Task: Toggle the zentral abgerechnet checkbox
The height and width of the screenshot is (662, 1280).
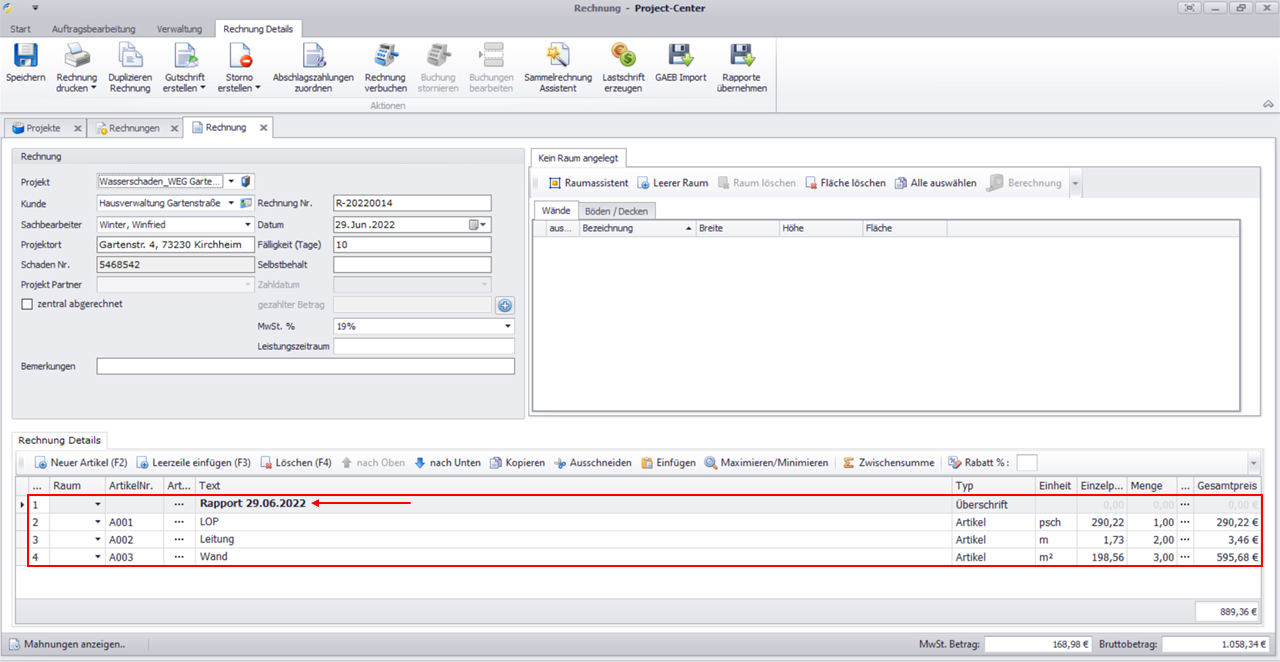Action: click(27, 304)
